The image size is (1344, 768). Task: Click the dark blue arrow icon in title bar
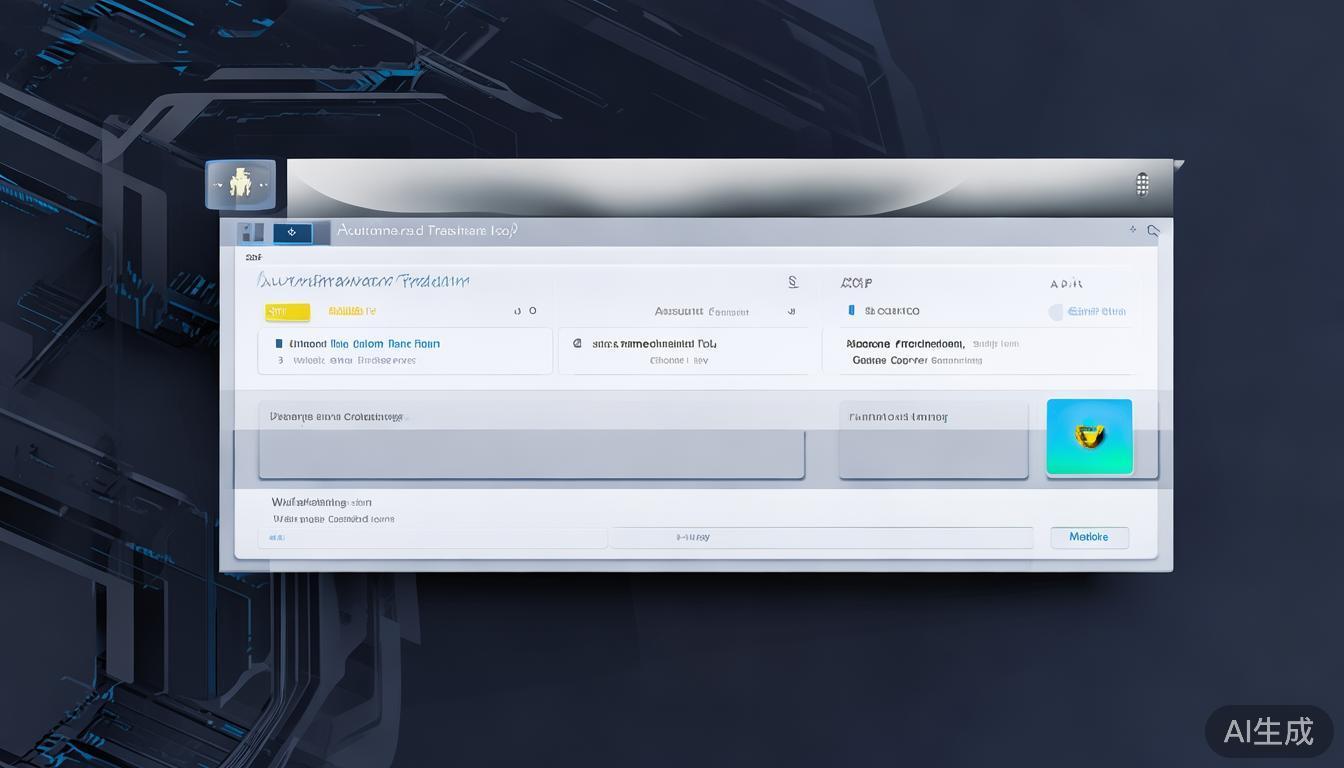[x=292, y=233]
